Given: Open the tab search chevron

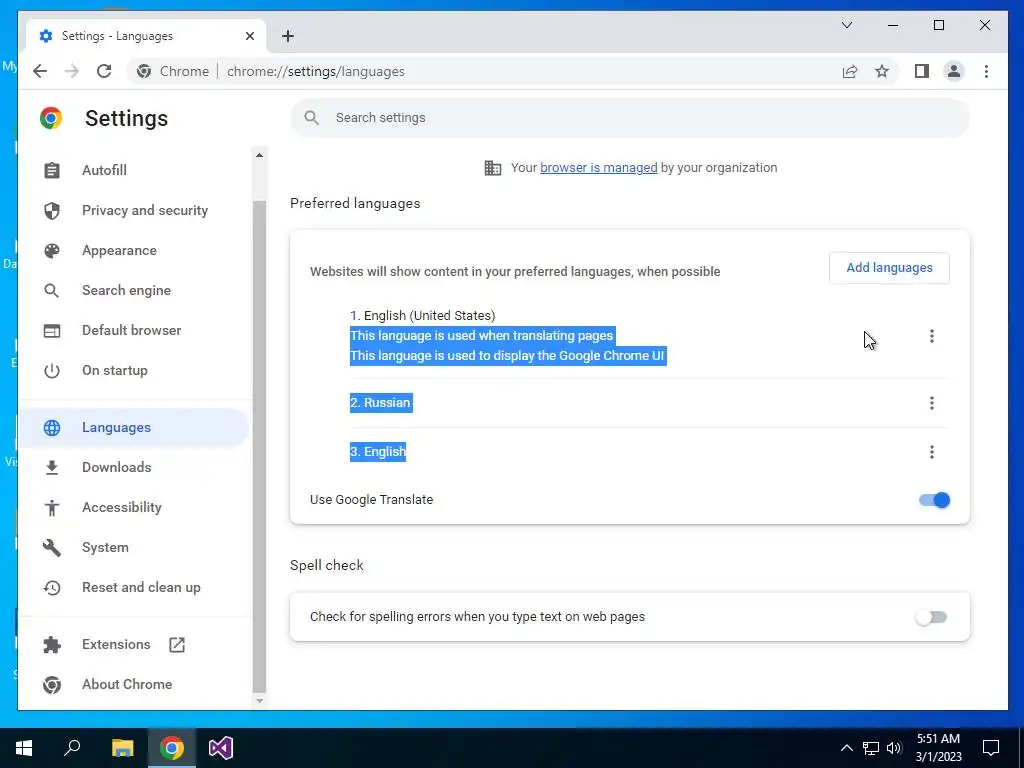Looking at the screenshot, I should click(x=846, y=25).
